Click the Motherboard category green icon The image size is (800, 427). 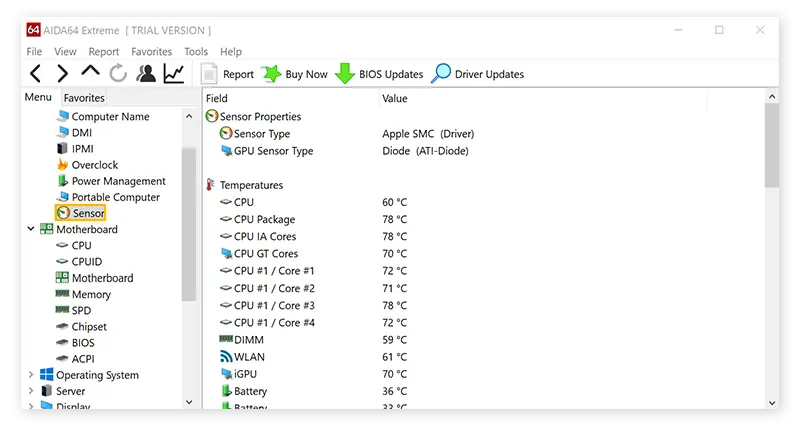(x=46, y=229)
